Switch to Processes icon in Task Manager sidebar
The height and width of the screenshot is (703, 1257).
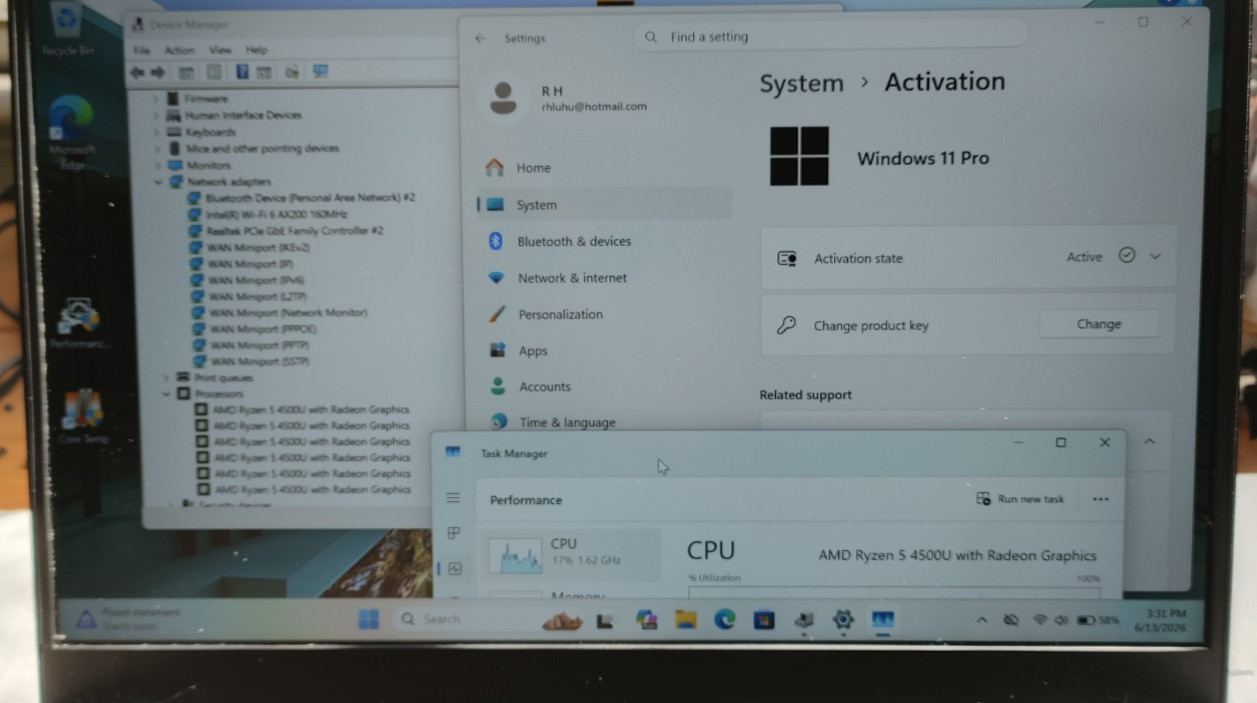tap(453, 533)
